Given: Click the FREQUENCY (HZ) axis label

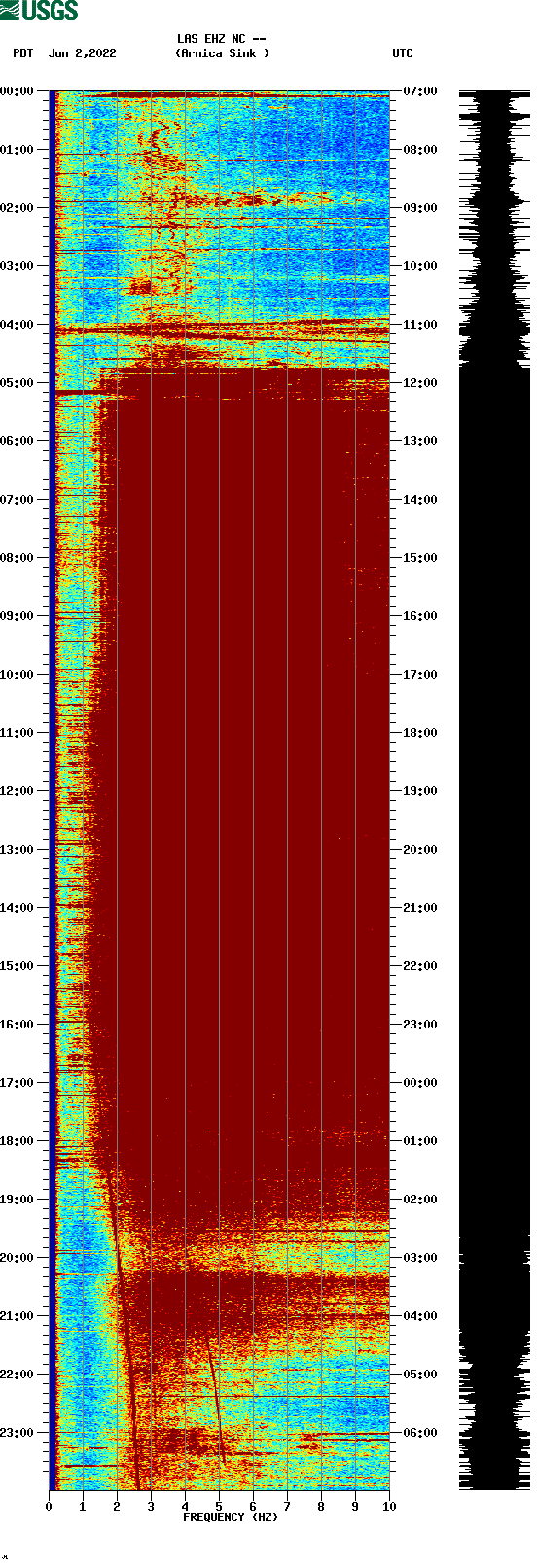Looking at the screenshot, I should 231,1516.
